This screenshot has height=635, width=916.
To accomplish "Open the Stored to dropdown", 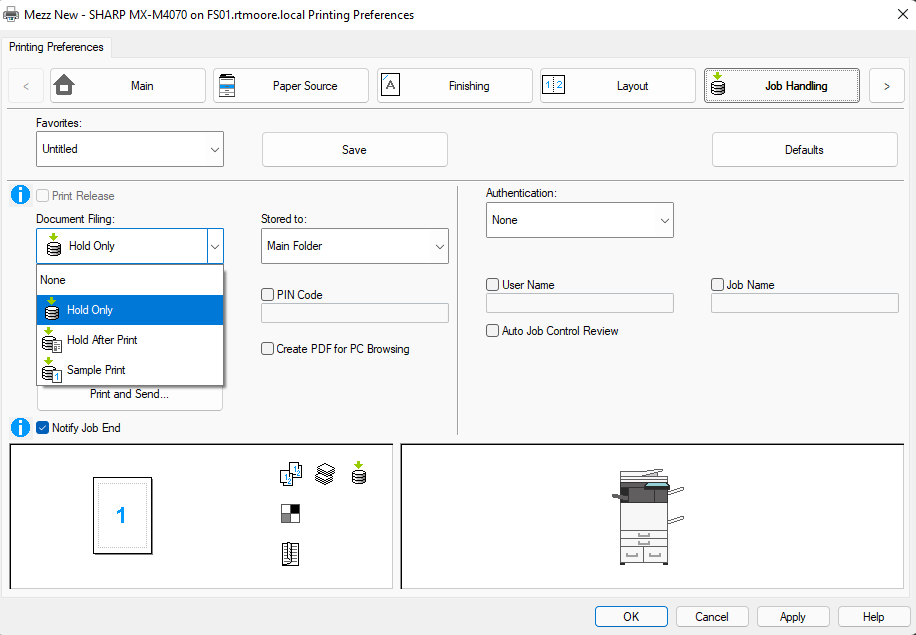I will (x=355, y=246).
